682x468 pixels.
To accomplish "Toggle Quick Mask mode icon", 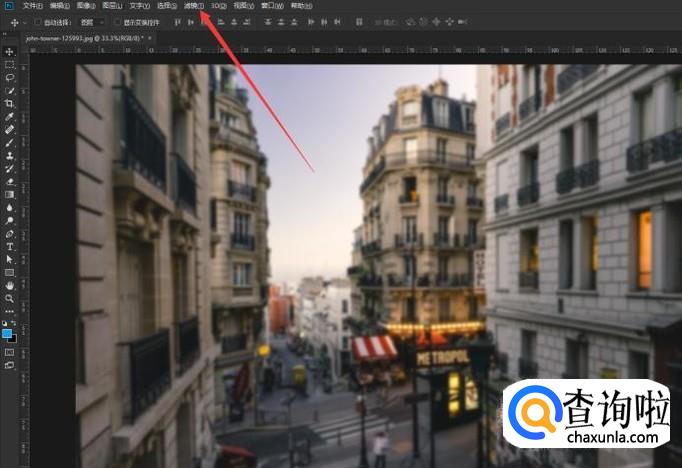I will click(9, 352).
